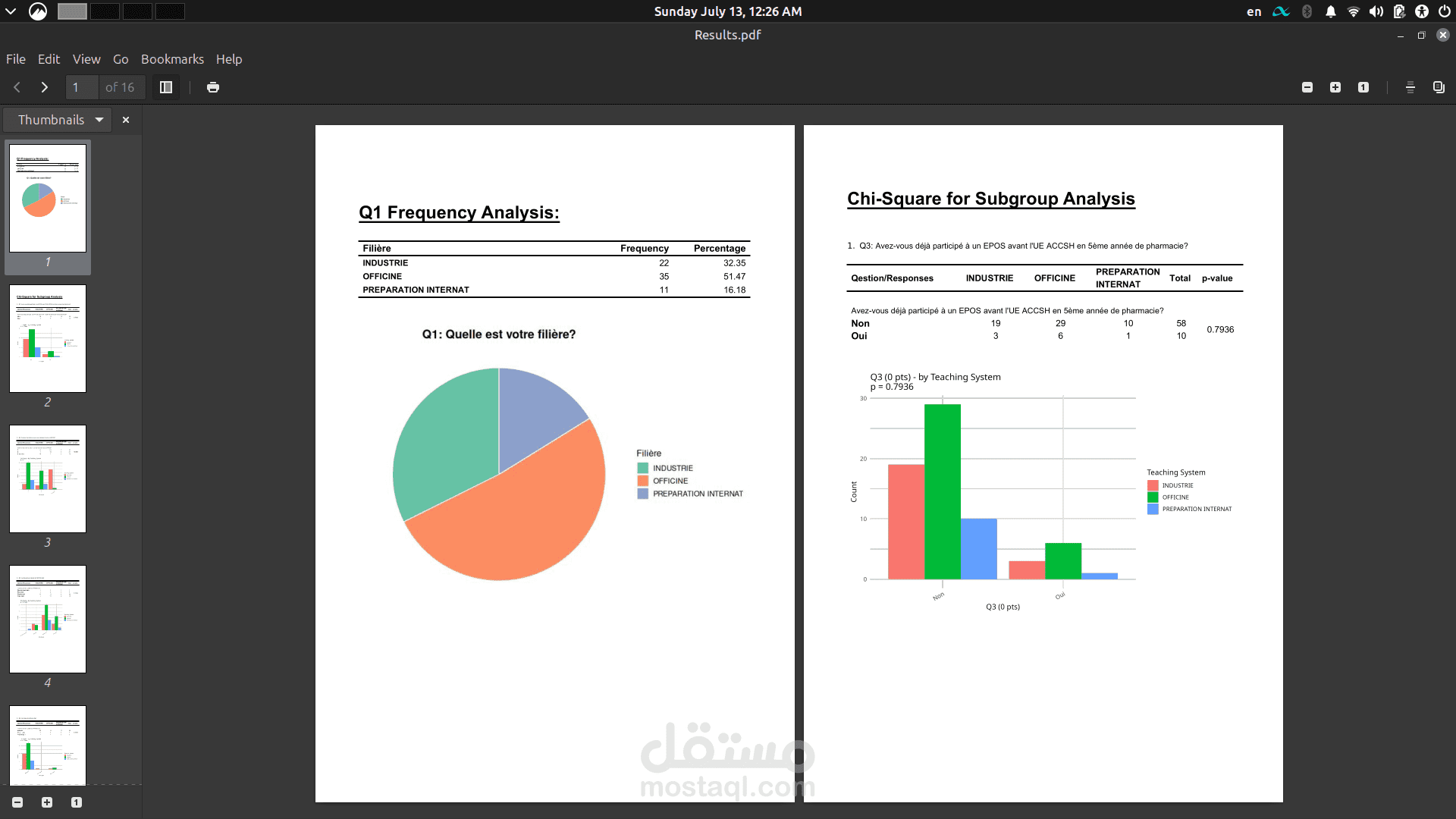Zoom in using toolbar plus icon

tap(1335, 87)
